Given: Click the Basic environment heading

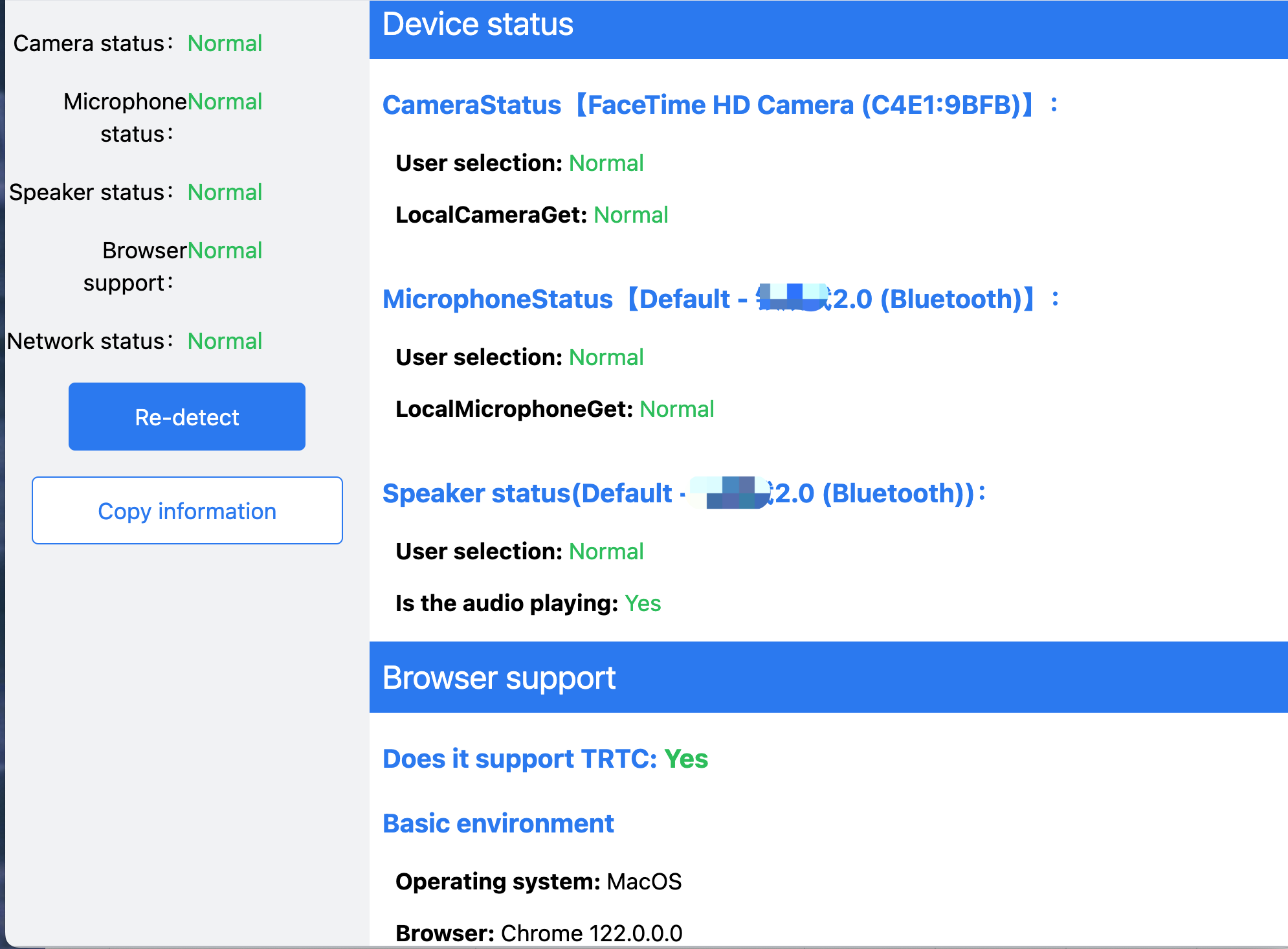Looking at the screenshot, I should (x=498, y=823).
